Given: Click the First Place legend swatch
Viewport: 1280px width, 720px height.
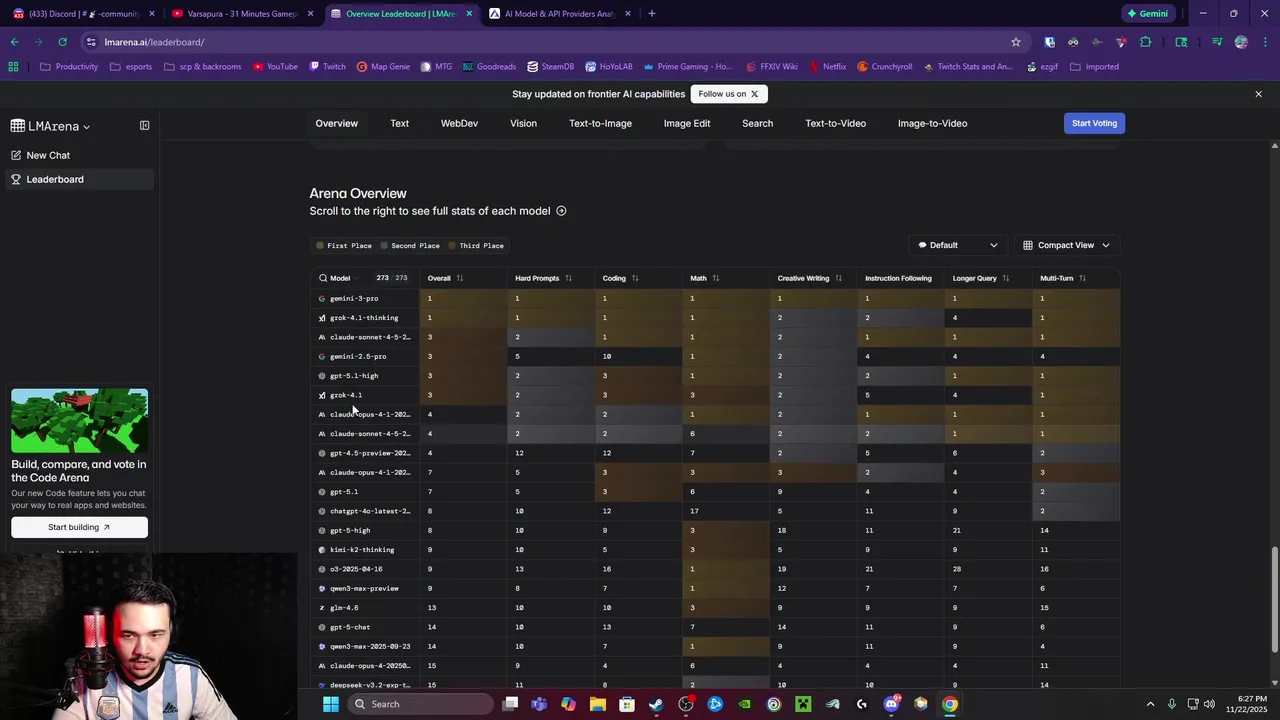Looking at the screenshot, I should (320, 246).
